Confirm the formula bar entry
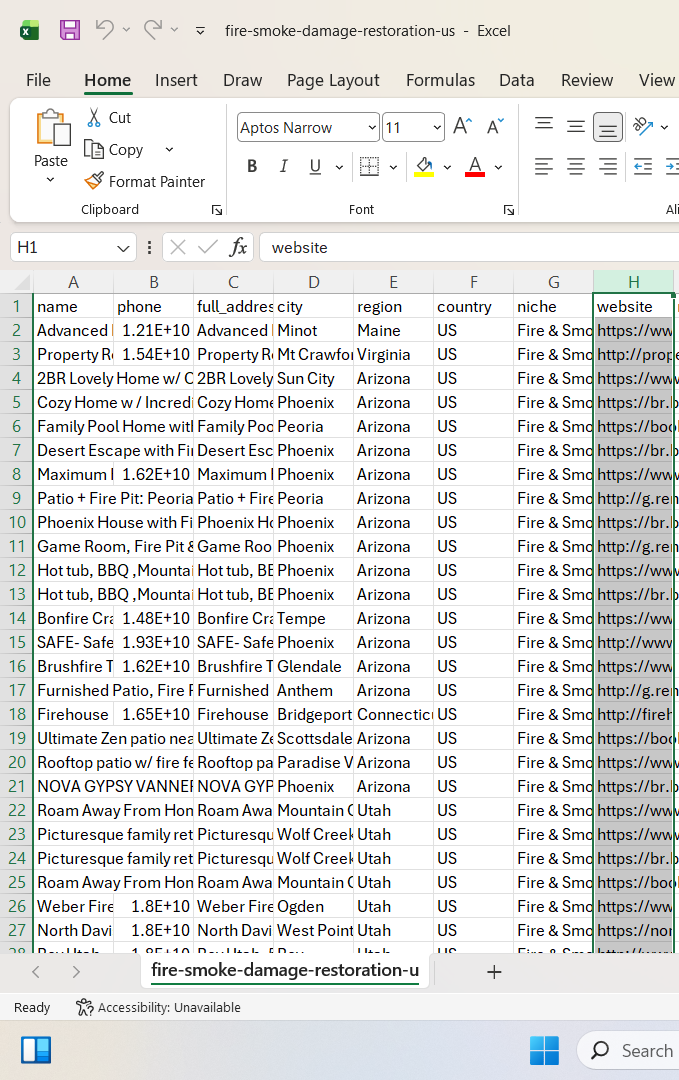 pos(207,247)
